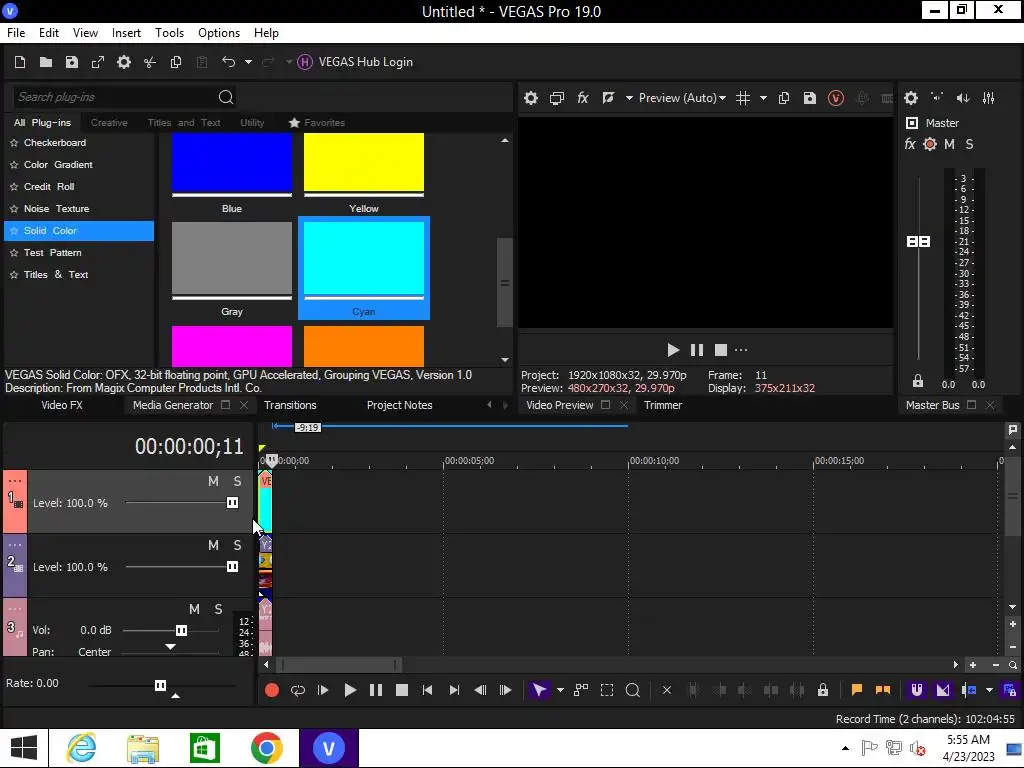Select the Normal Edit tool arrow
The width and height of the screenshot is (1024, 768).
(539, 690)
